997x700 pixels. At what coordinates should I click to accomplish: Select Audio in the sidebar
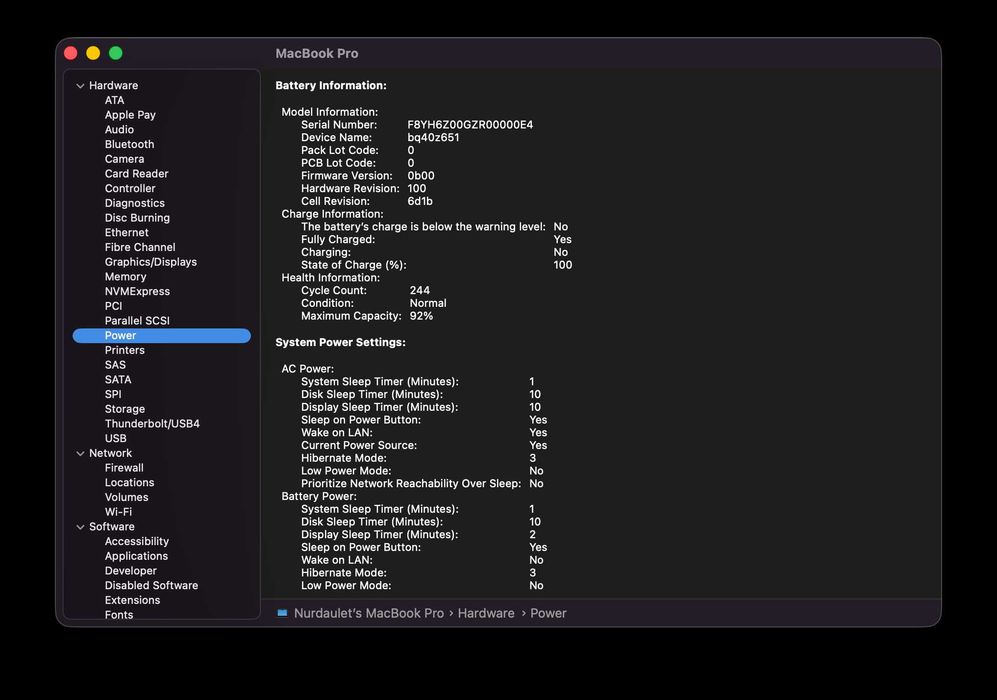point(119,130)
